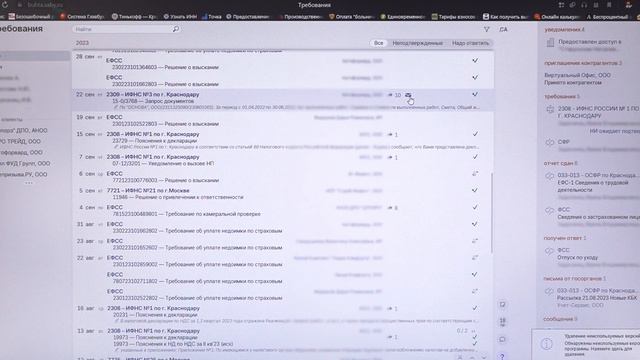Open the "СА" button next to the filter
640x360 pixels.
point(503,29)
